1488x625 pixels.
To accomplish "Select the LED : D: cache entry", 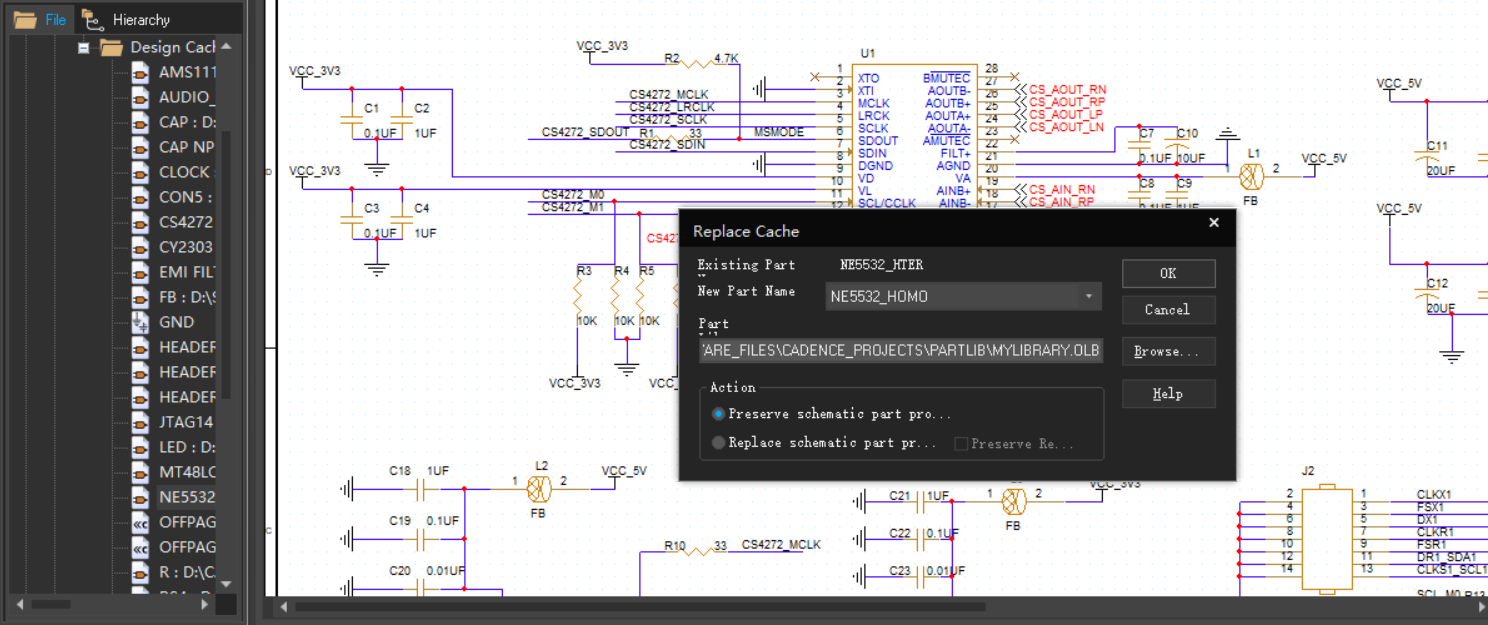I will coord(187,447).
